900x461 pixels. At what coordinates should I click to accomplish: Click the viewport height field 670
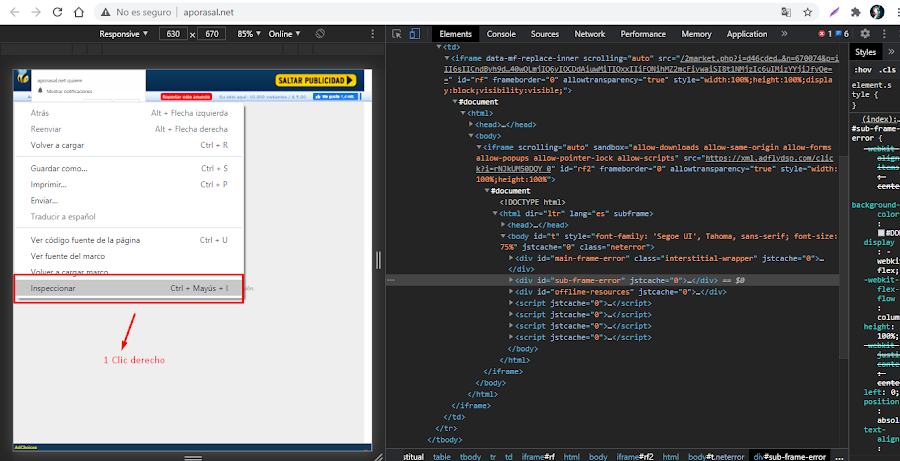(211, 34)
